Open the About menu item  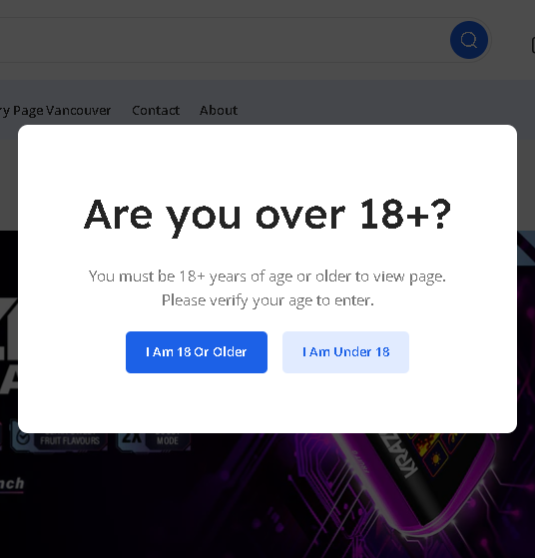[x=218, y=111]
